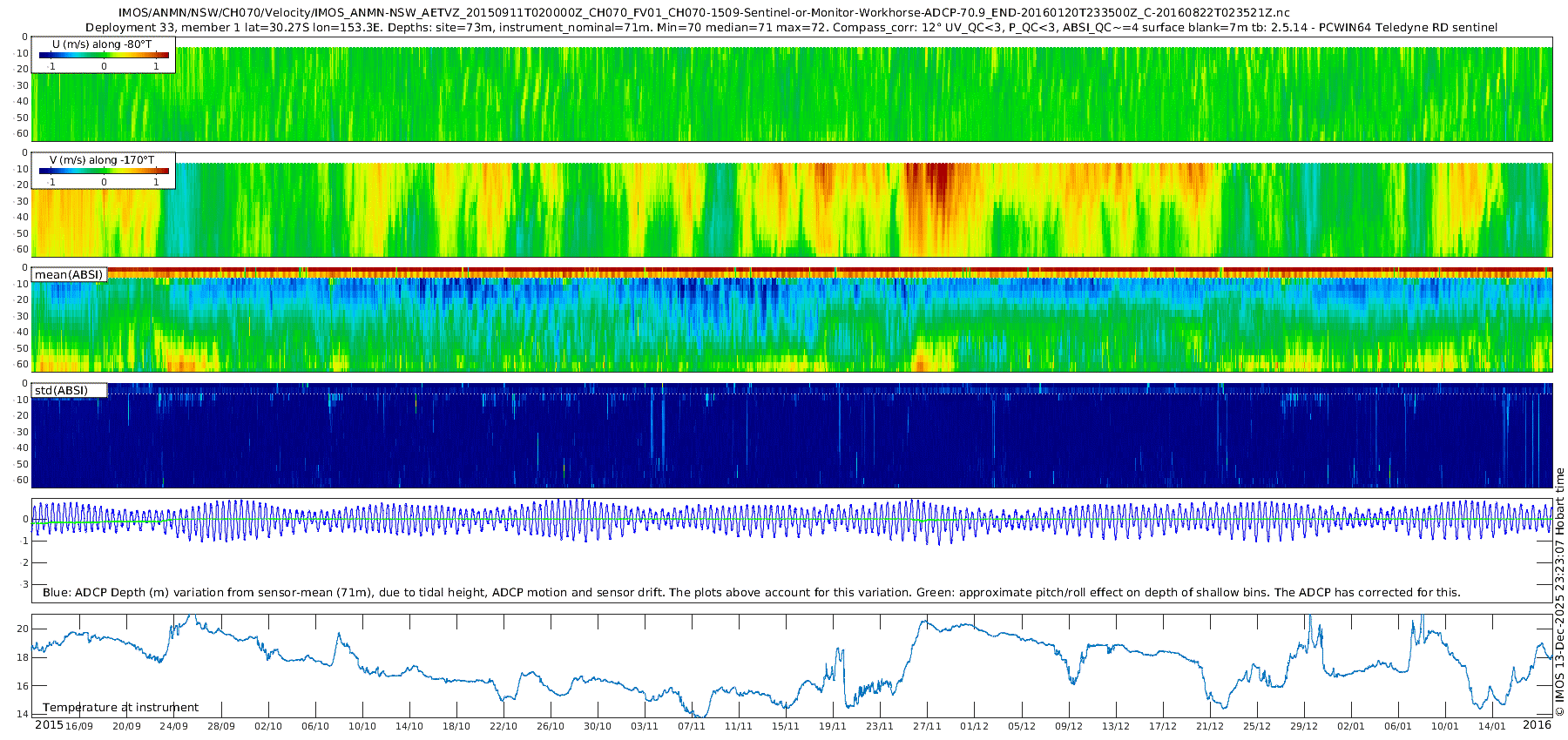Click the -3 tick on depth variation axis
Screen dimensions: 1568x740
24,584
